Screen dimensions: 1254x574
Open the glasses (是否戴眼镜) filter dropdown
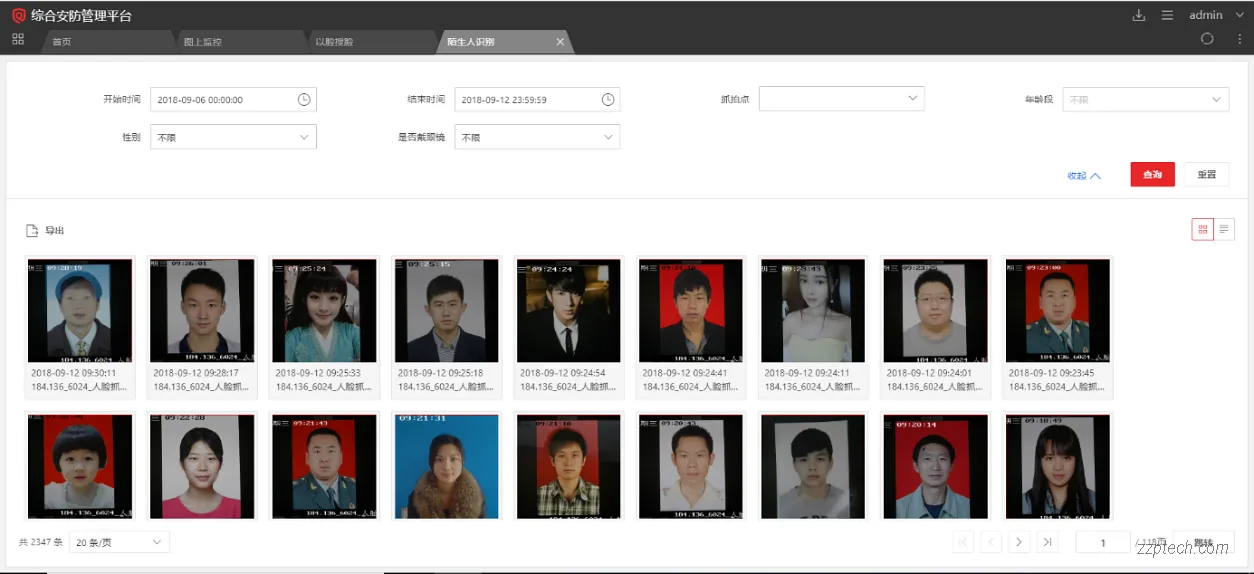point(537,137)
